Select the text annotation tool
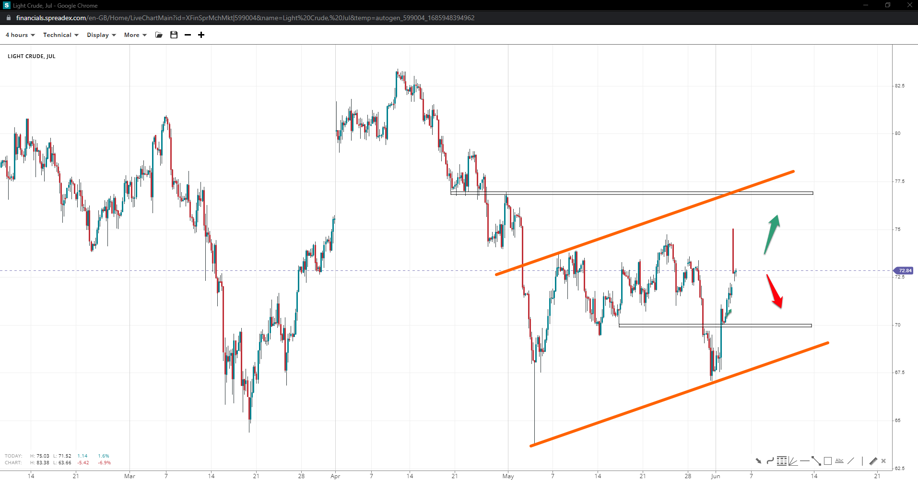The height and width of the screenshot is (483, 918). (839, 461)
